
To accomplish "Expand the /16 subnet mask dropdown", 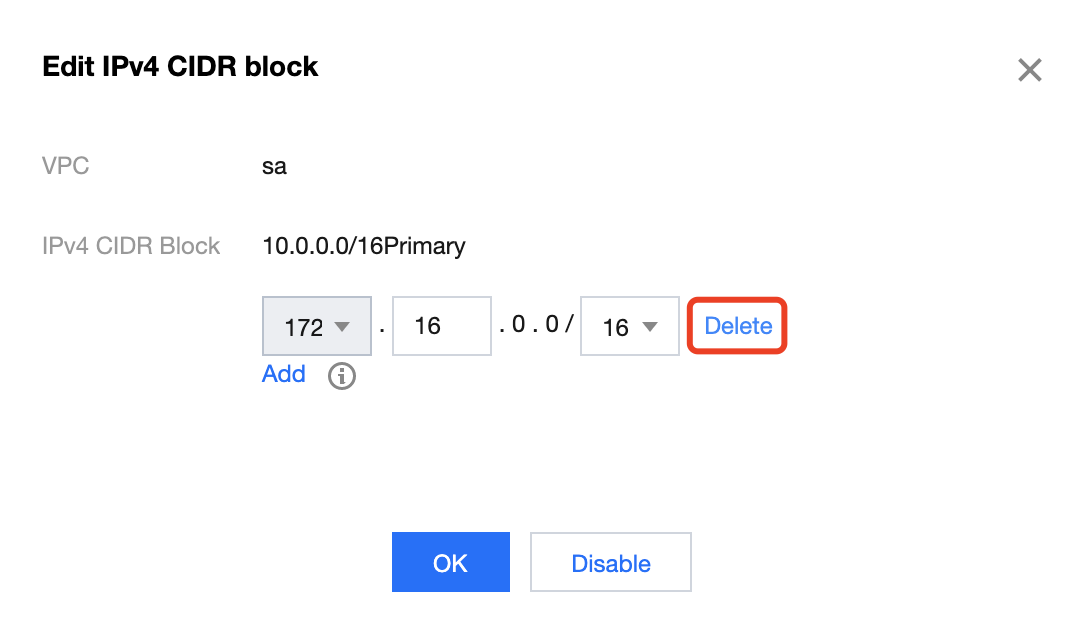I will tap(629, 326).
